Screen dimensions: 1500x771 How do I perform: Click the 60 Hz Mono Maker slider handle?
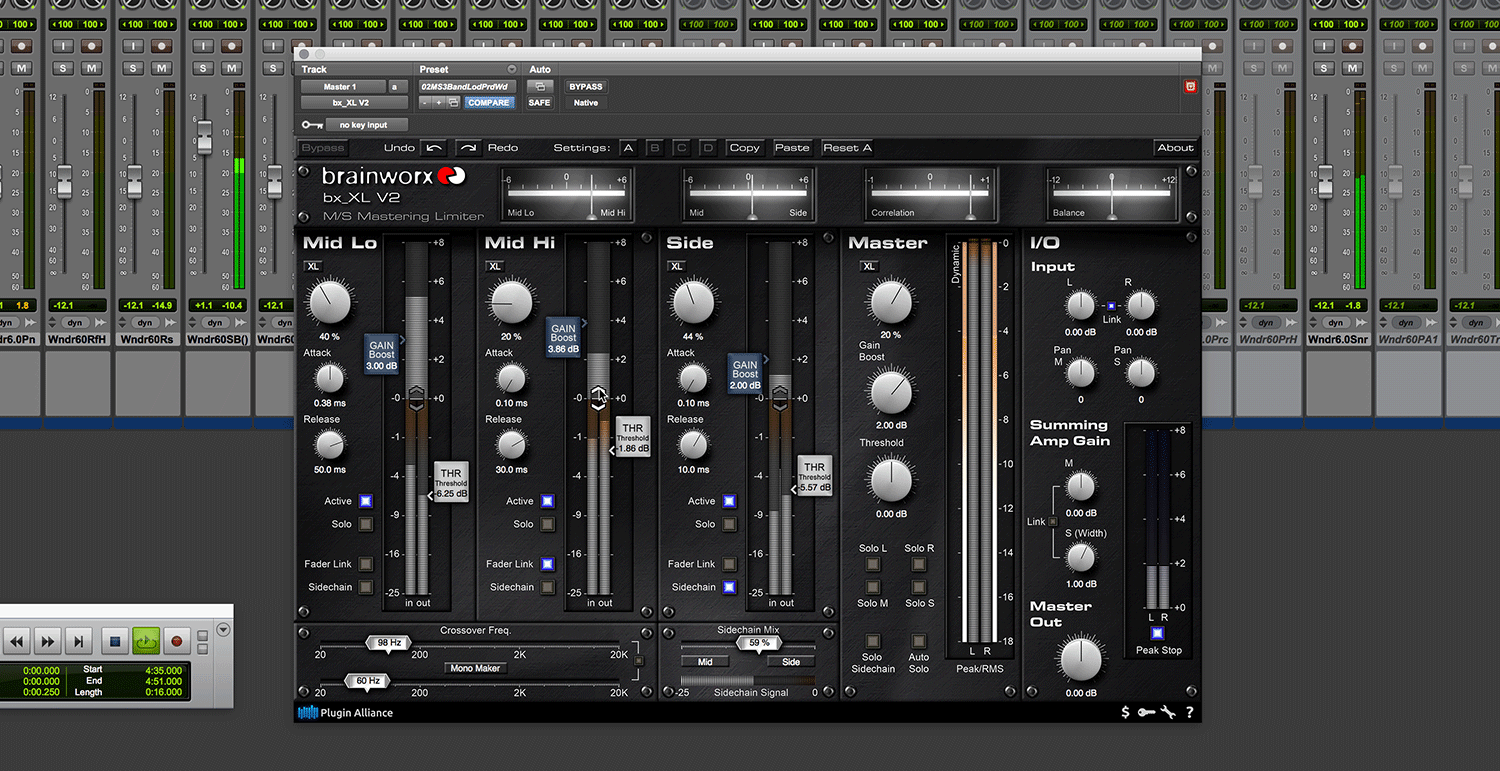tap(368, 681)
